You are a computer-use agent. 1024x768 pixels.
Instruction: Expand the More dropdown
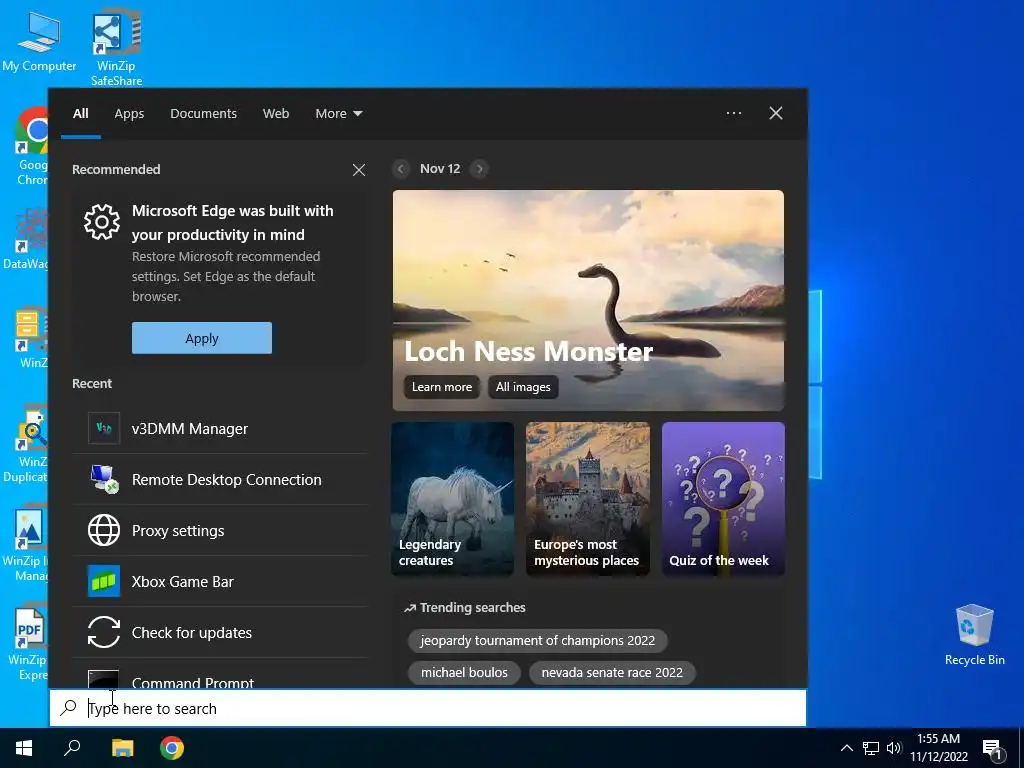coord(338,114)
